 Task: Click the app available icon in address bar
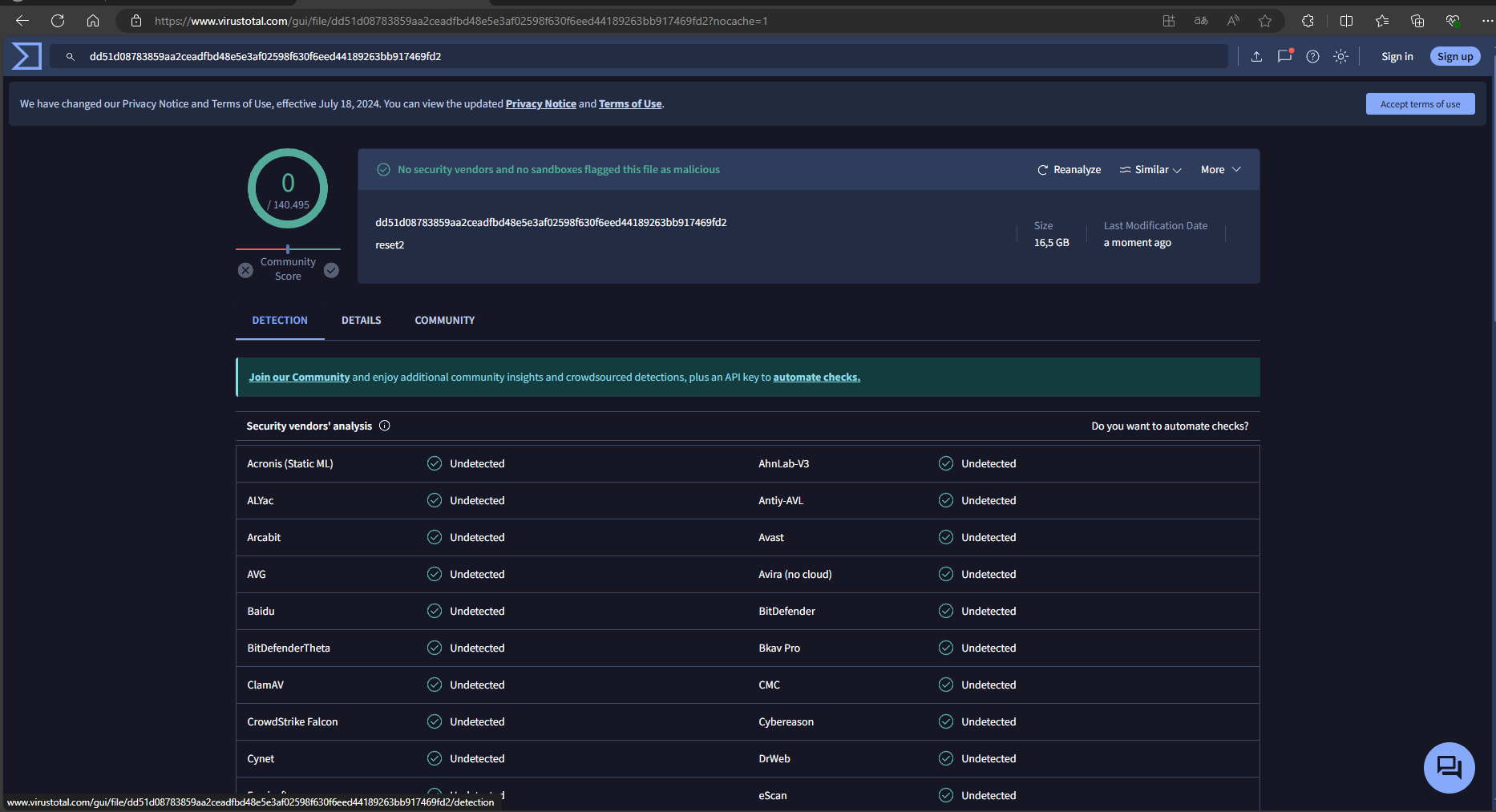tap(1169, 21)
